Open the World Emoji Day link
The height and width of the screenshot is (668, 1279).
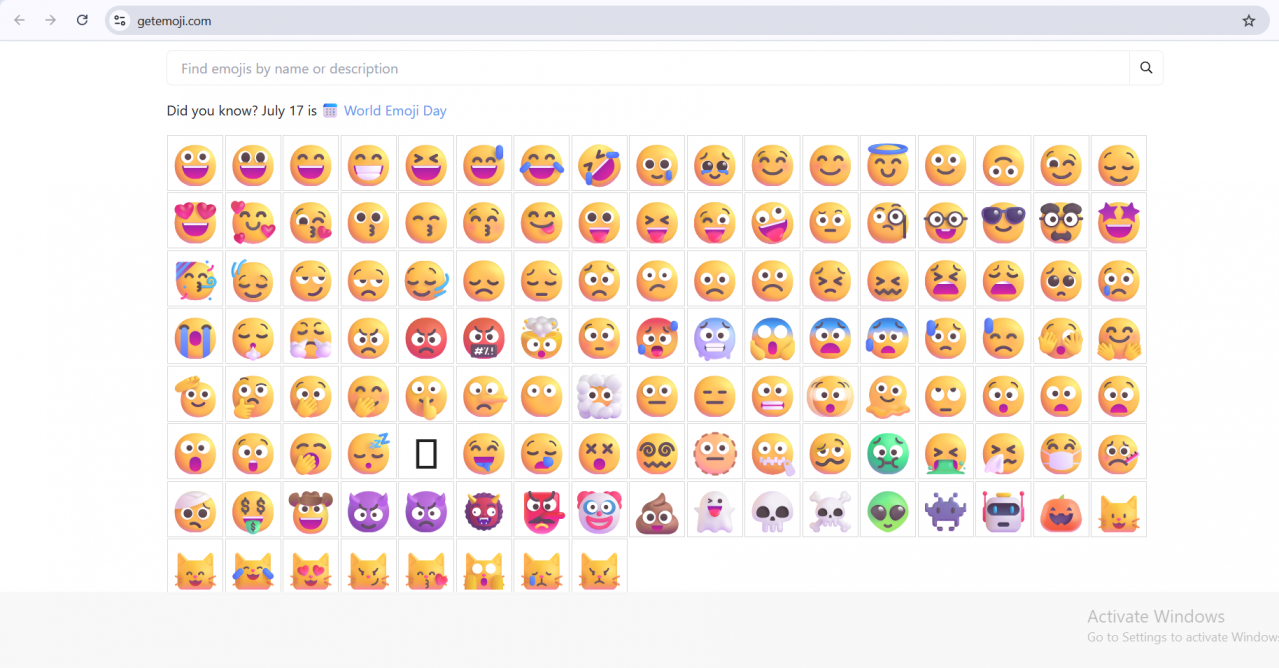[x=395, y=111]
